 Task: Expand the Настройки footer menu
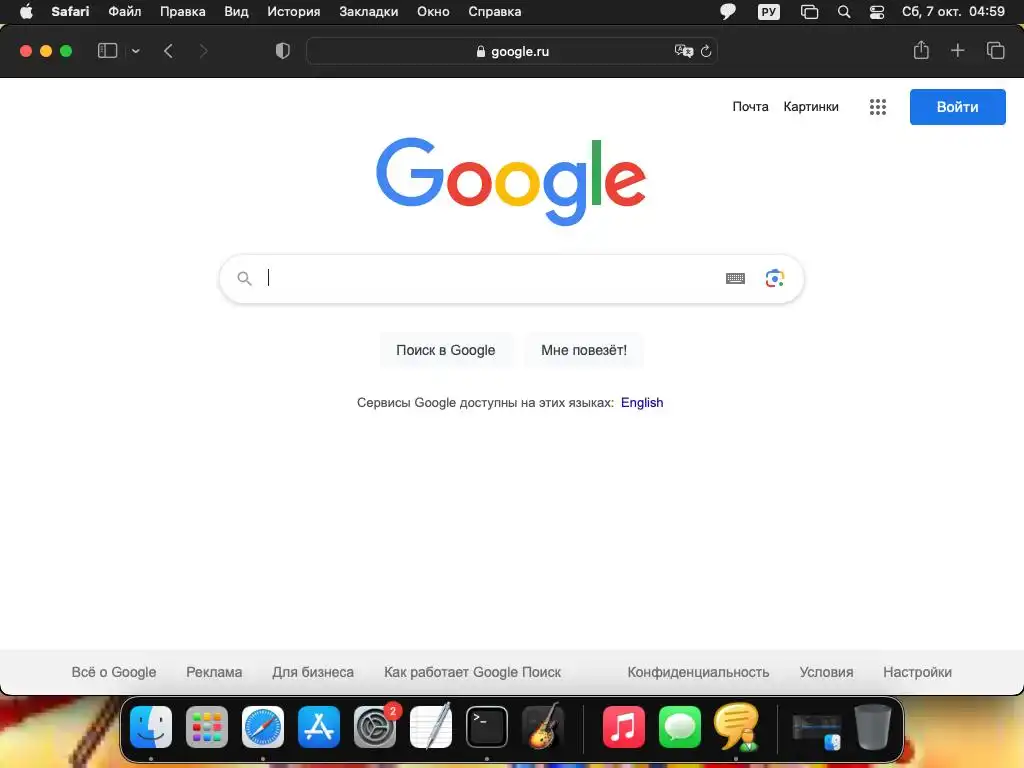tap(917, 672)
